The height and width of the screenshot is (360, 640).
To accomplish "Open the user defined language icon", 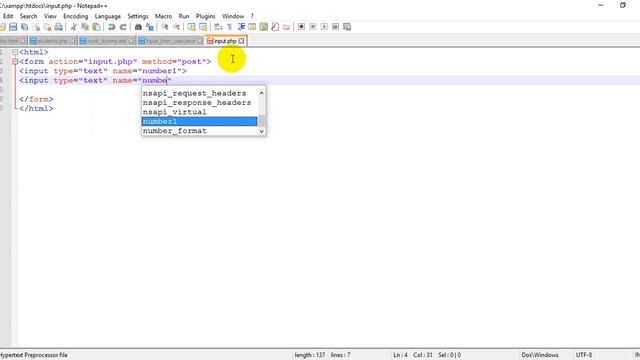I will pyautogui.click(x=252, y=27).
